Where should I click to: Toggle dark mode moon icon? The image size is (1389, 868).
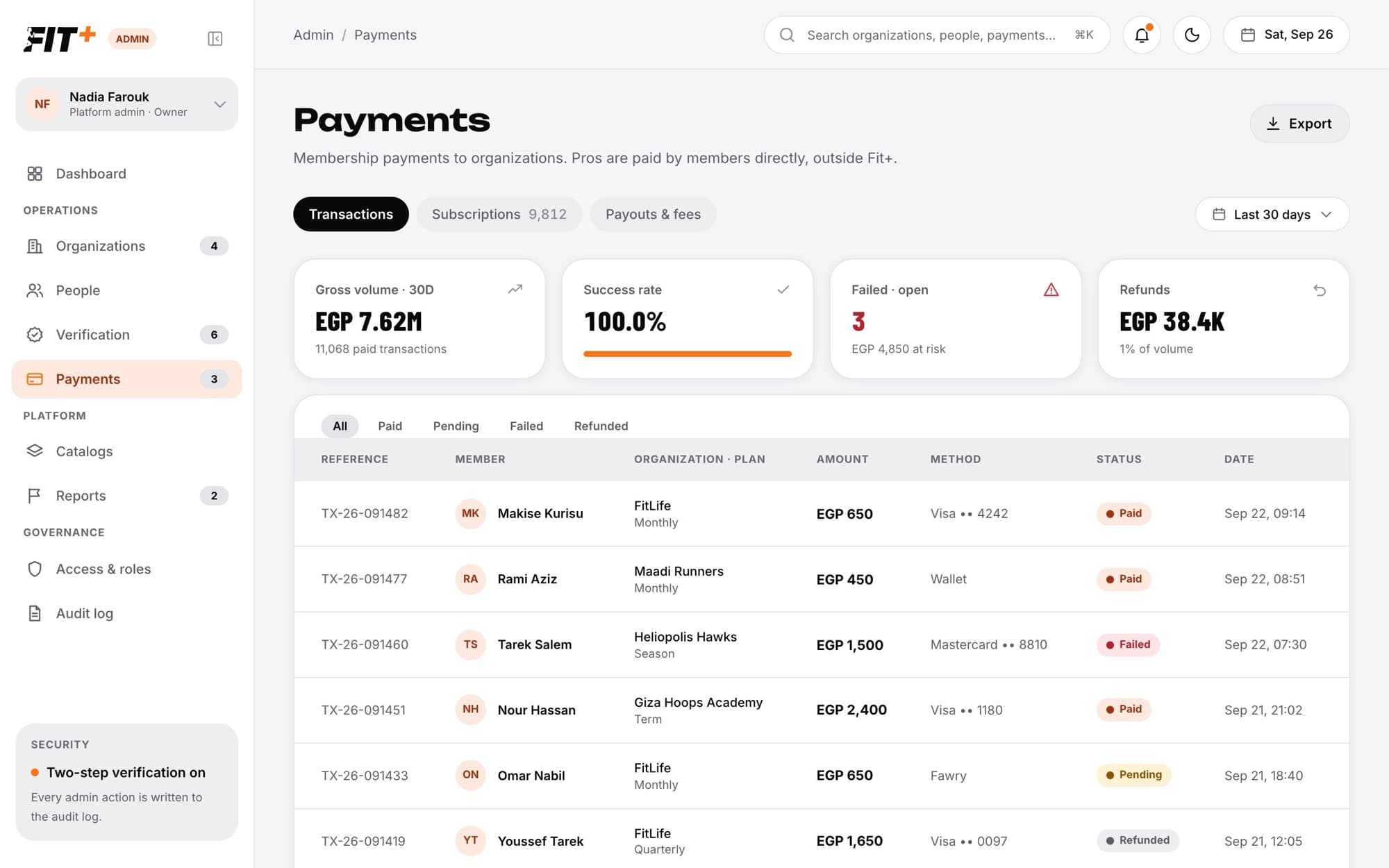(x=1192, y=35)
